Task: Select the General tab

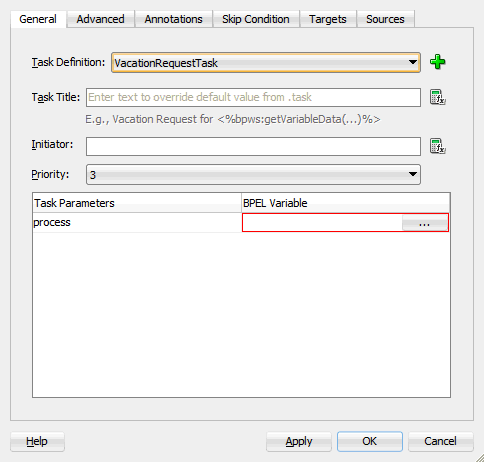Action: pyautogui.click(x=38, y=19)
